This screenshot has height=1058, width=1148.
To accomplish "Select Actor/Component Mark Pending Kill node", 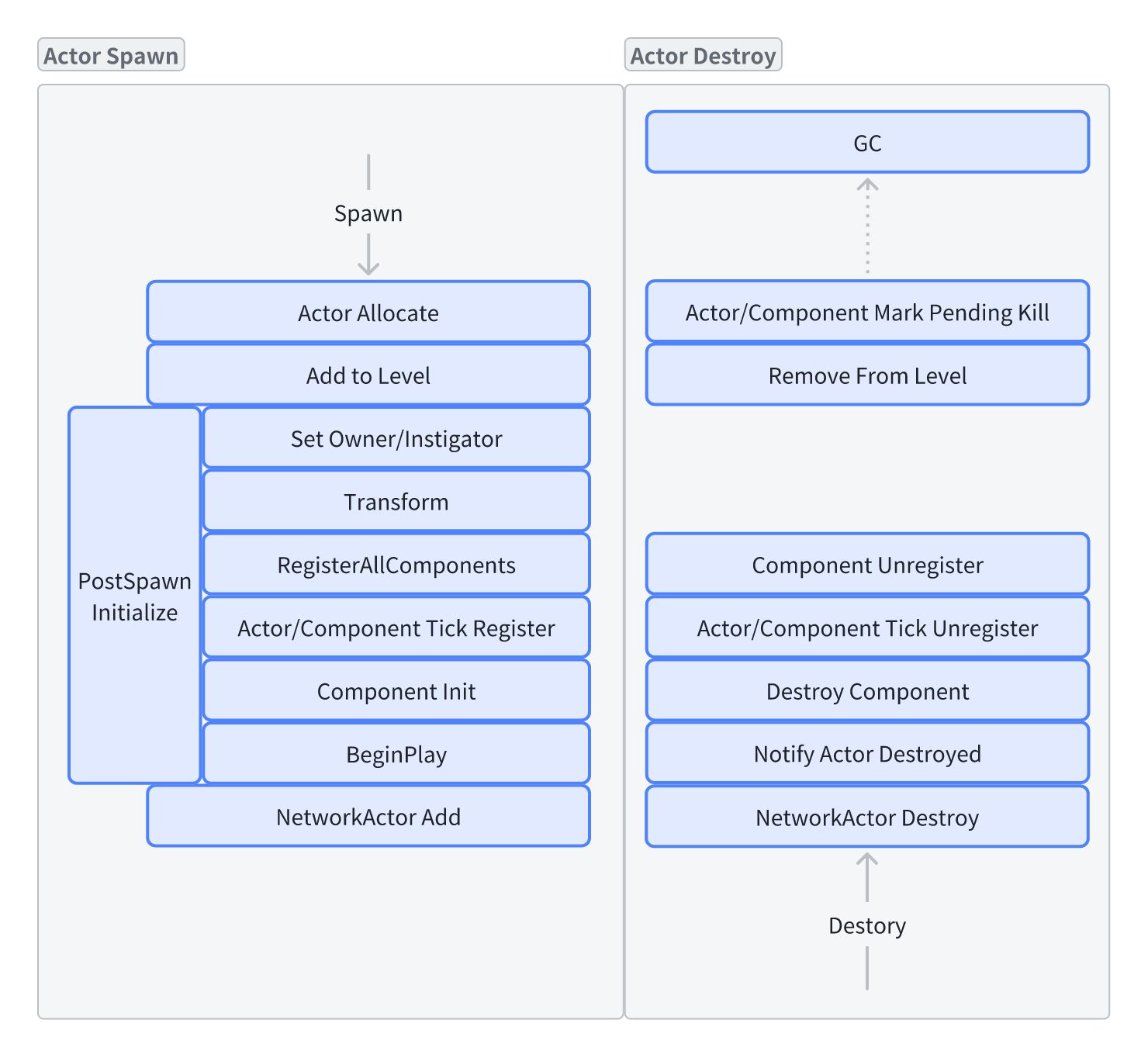I will 867,311.
